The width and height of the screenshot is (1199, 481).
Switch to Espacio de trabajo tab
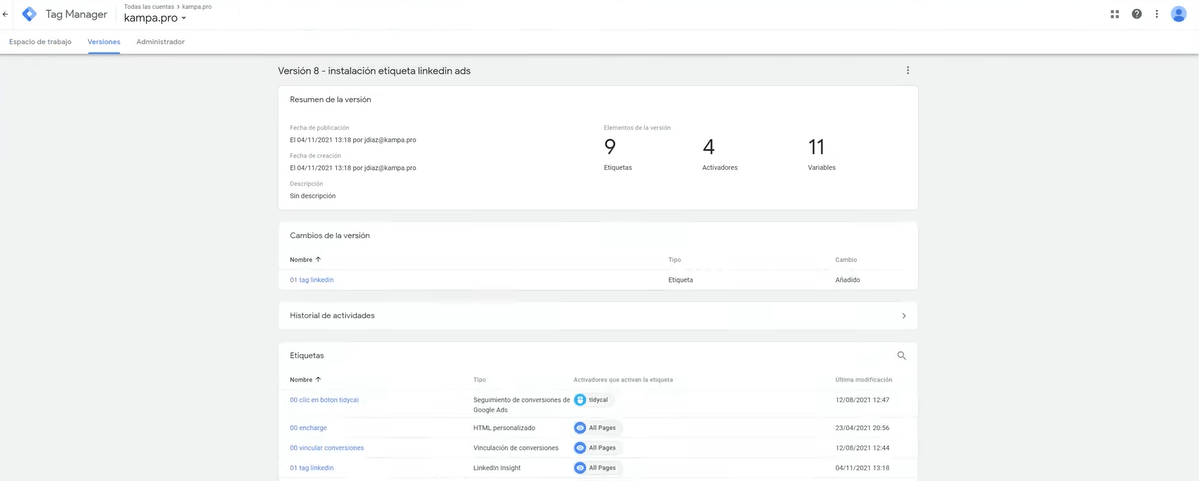tap(41, 42)
